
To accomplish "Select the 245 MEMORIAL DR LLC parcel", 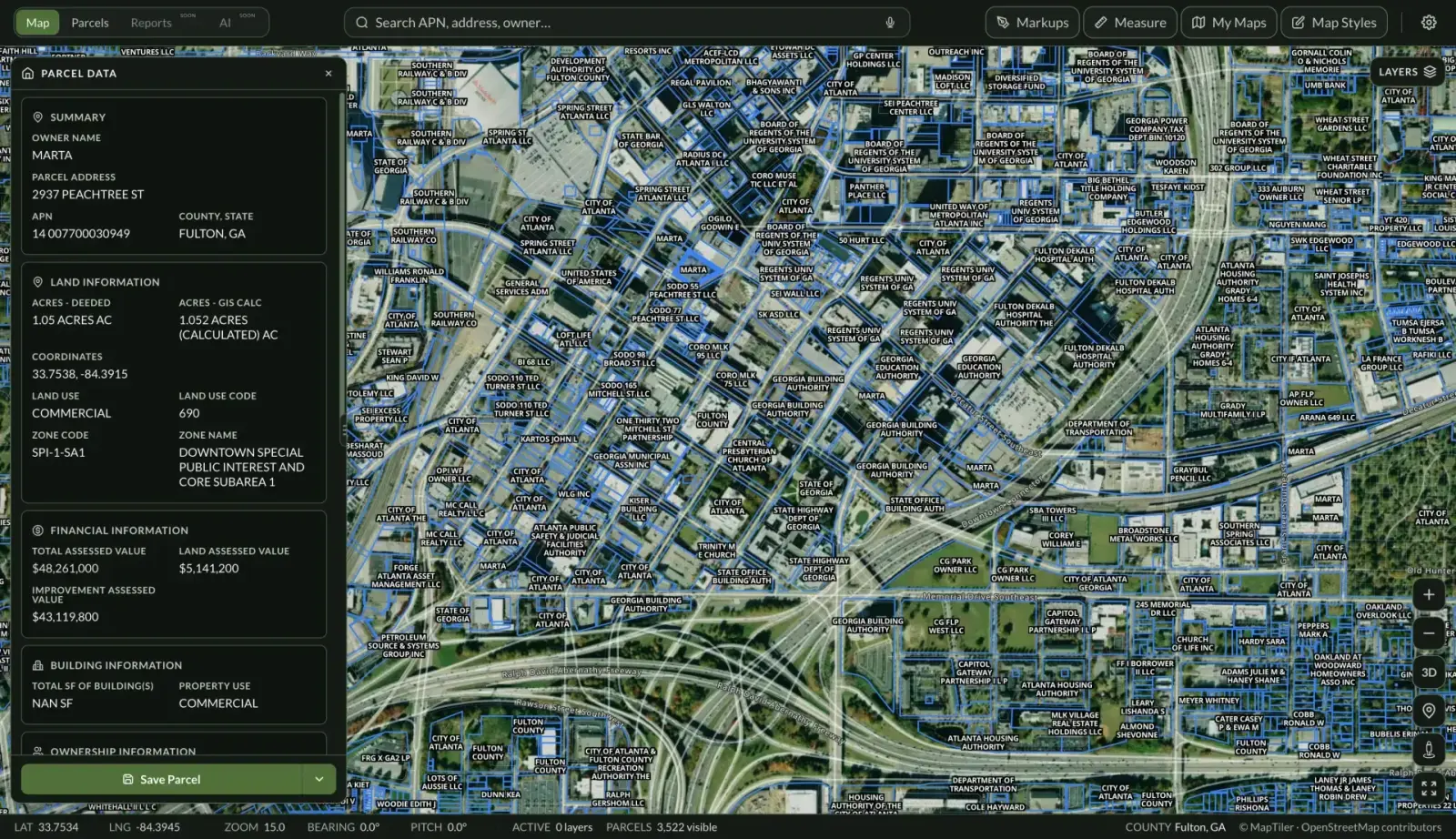I will coord(1162,609).
